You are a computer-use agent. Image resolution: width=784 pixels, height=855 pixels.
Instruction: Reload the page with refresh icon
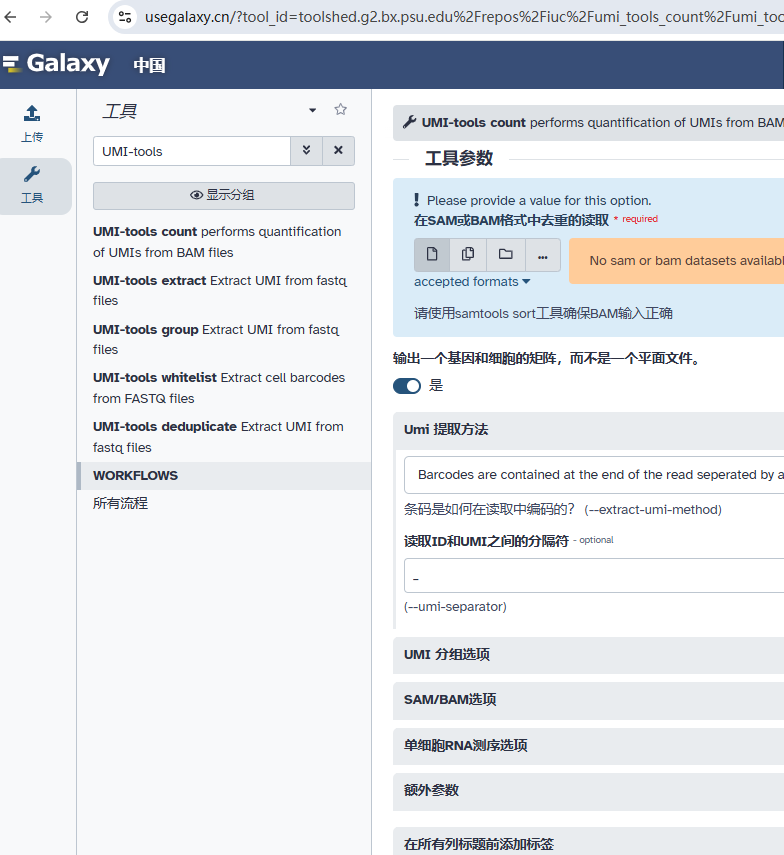click(82, 17)
